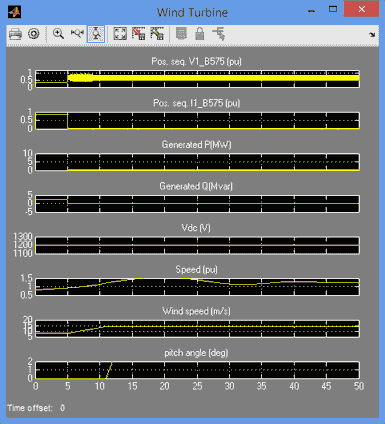
Task: Toggle the Floating scope icon
Action: pos(181,34)
